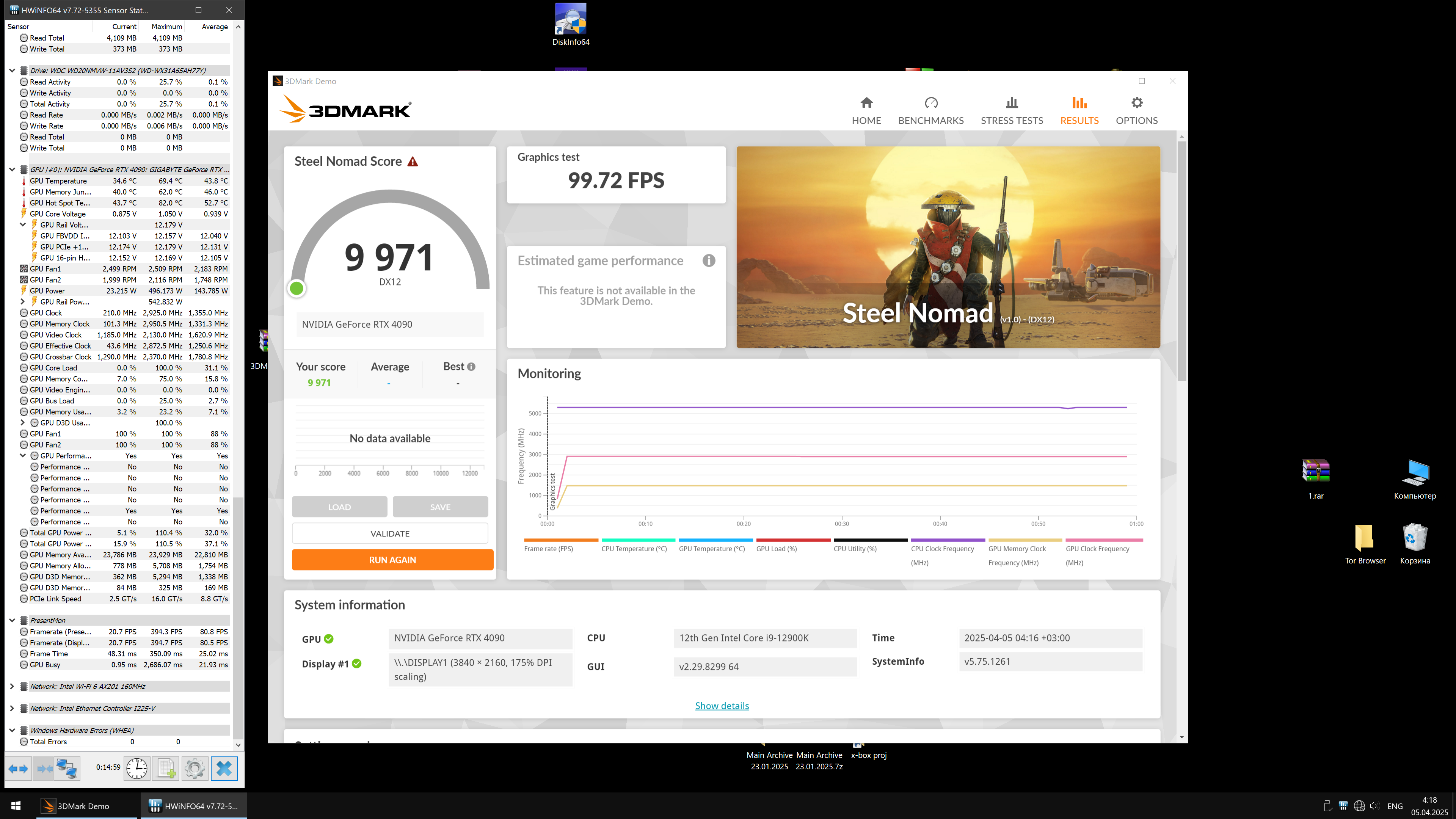Click the RUN AGAIN button
The image size is (1456, 819).
392,560
